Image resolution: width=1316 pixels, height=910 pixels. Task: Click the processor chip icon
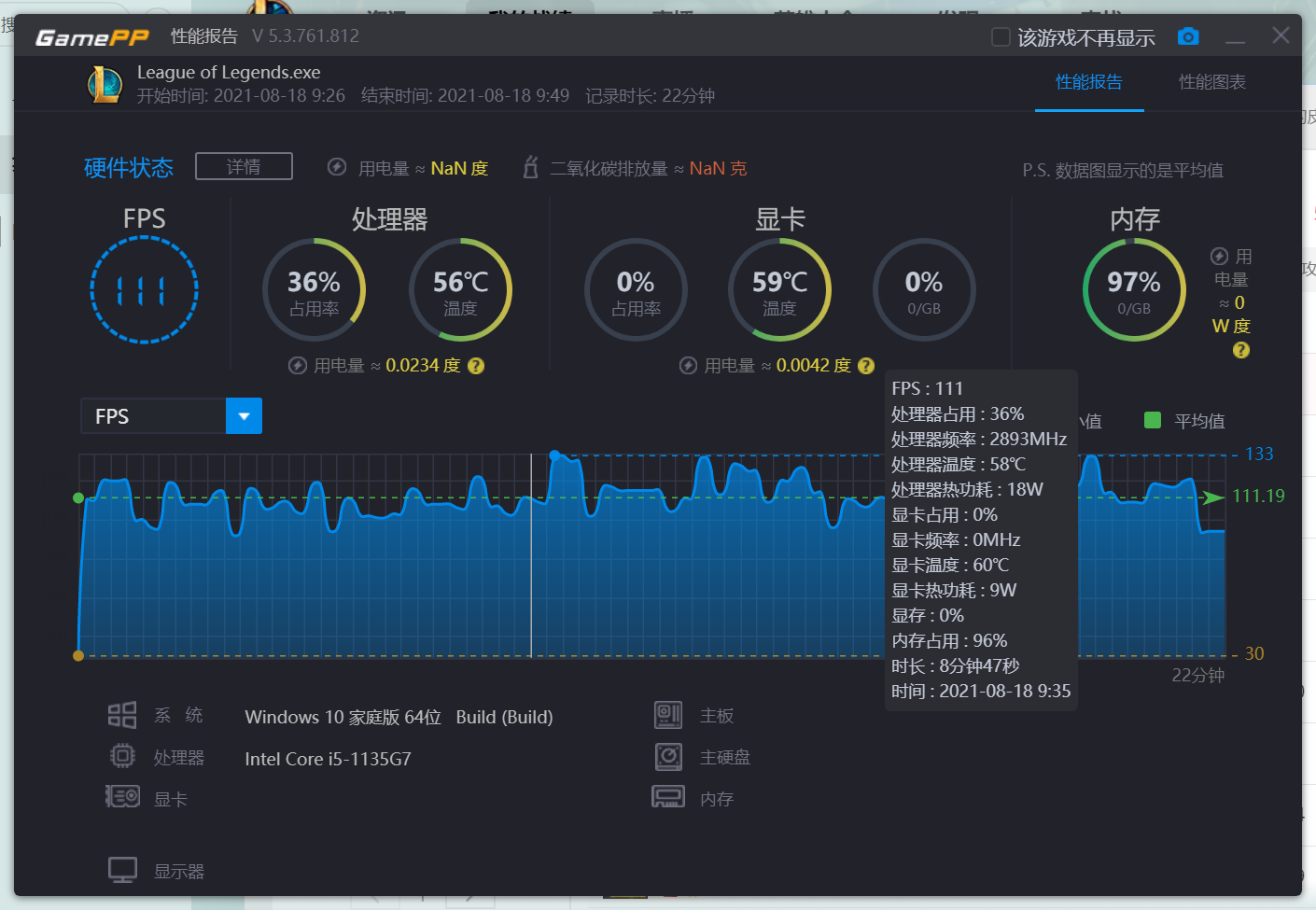pos(122,756)
